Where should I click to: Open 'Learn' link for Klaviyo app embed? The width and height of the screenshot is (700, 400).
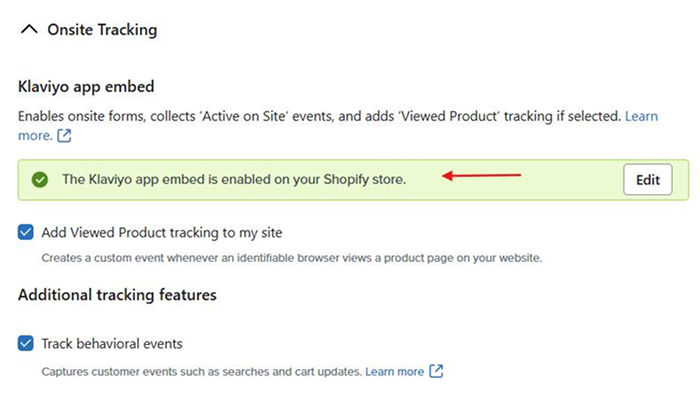pos(641,116)
